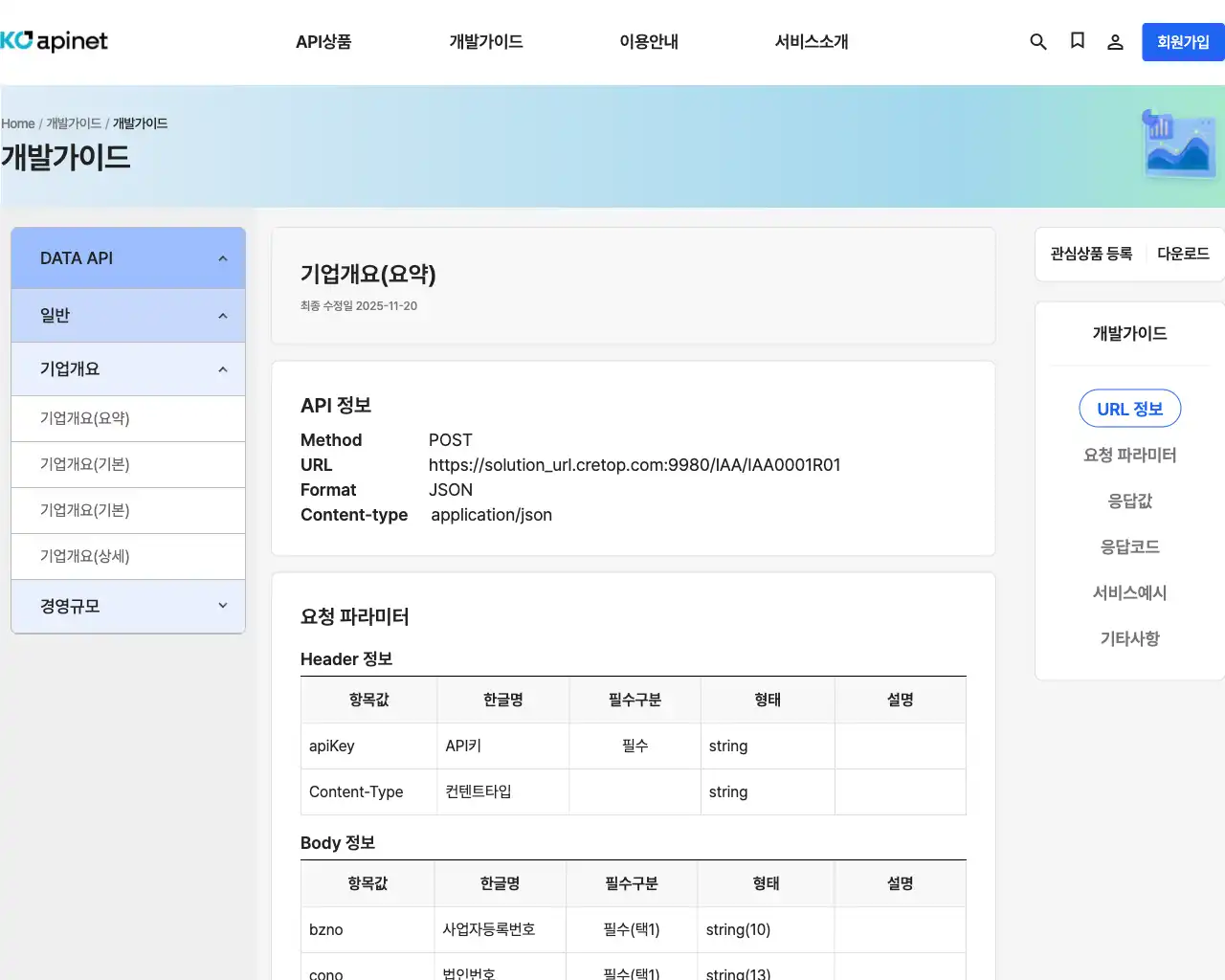Go to Home via the breadcrumb link
Image resolution: width=1225 pixels, height=980 pixels.
click(17, 123)
